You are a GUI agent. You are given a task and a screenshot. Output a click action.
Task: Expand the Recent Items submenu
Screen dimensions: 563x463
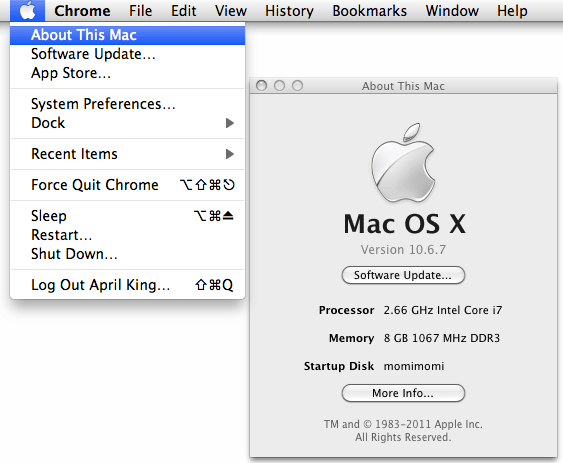127,154
